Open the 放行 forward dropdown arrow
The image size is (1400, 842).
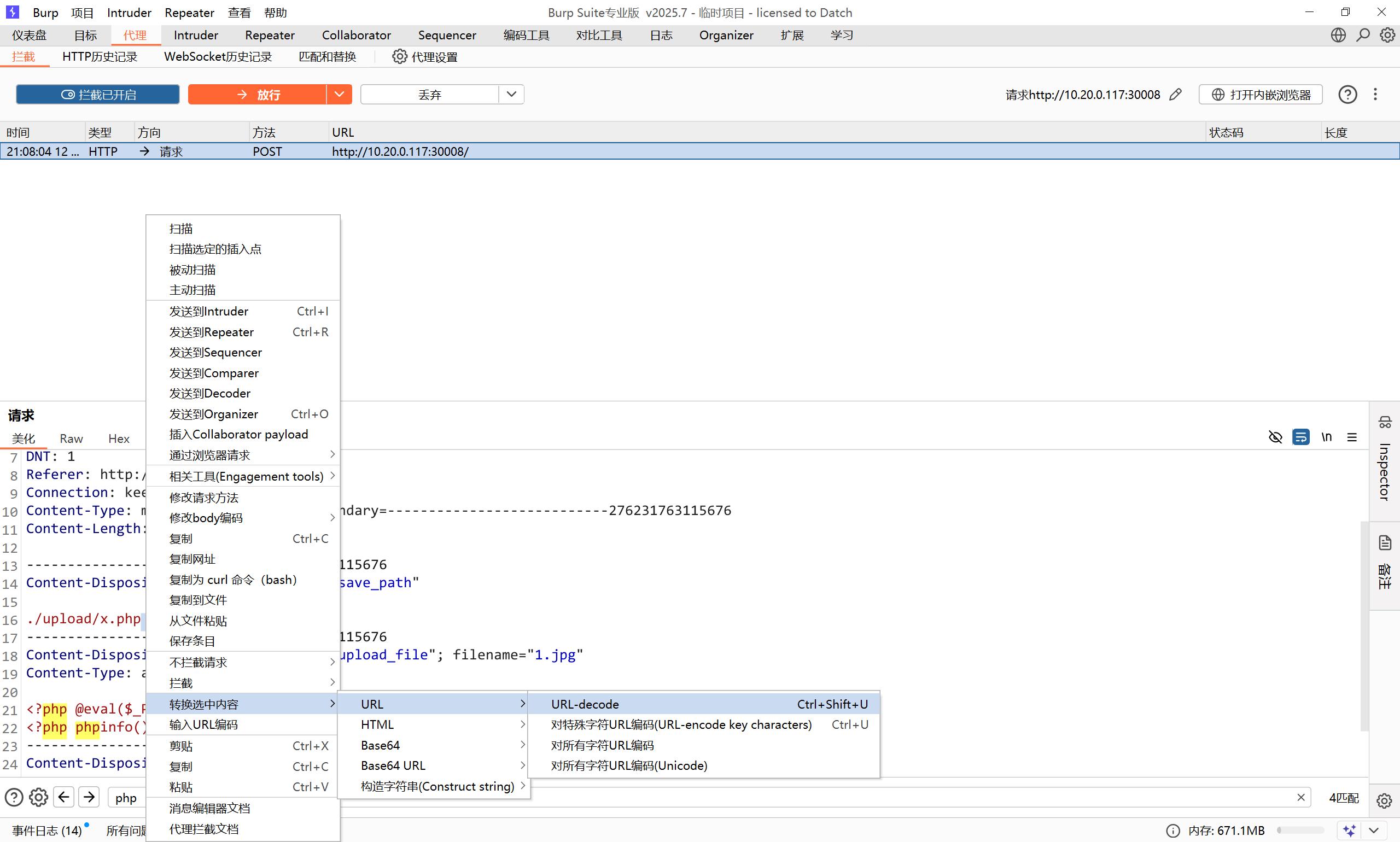[x=339, y=94]
